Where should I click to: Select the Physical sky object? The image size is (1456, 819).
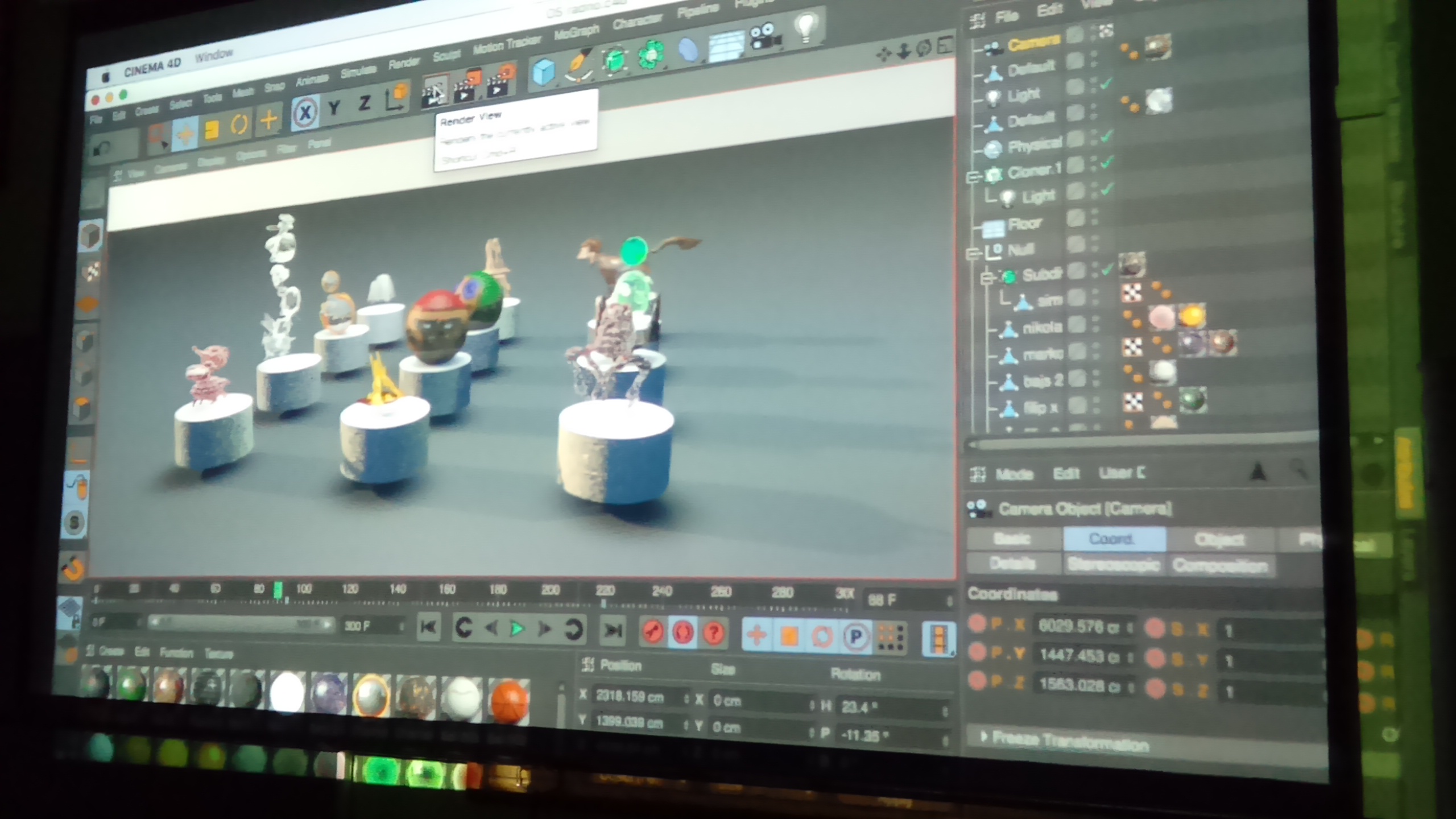pos(1034,146)
